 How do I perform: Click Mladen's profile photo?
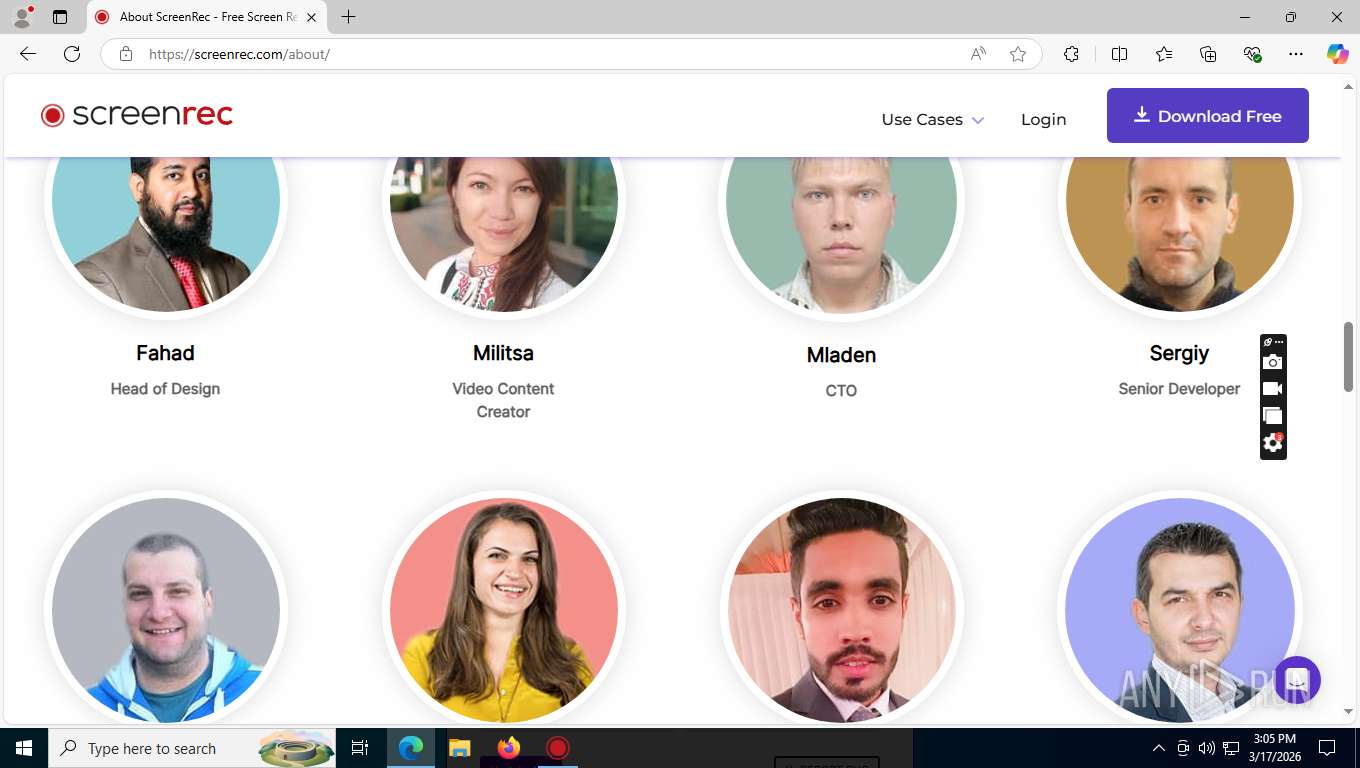[x=841, y=236]
